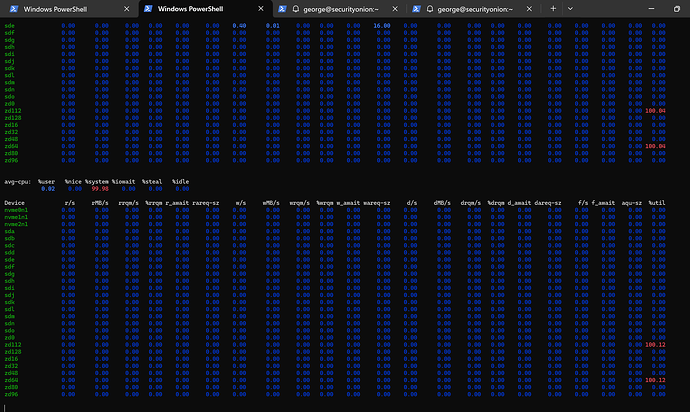The image size is (690, 412).
Task: Click device name 'sdd'
Action: (10, 253)
